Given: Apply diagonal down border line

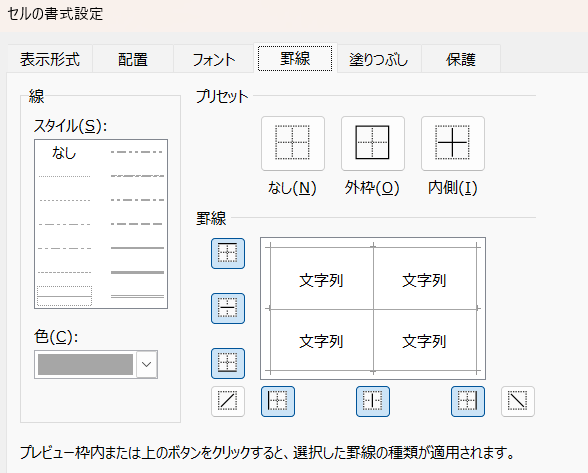Looking at the screenshot, I should (518, 401).
